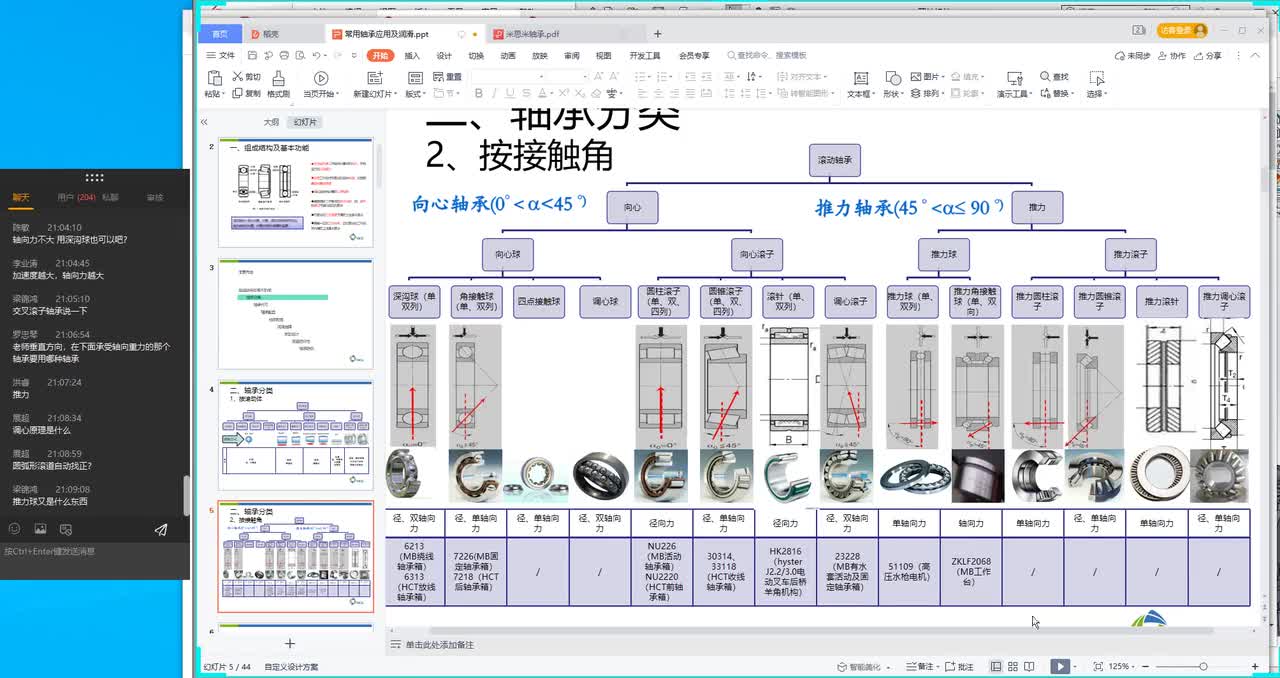Click the Not Synced (未同步) button
Viewport: 1280px width, 678px height.
coord(1133,56)
